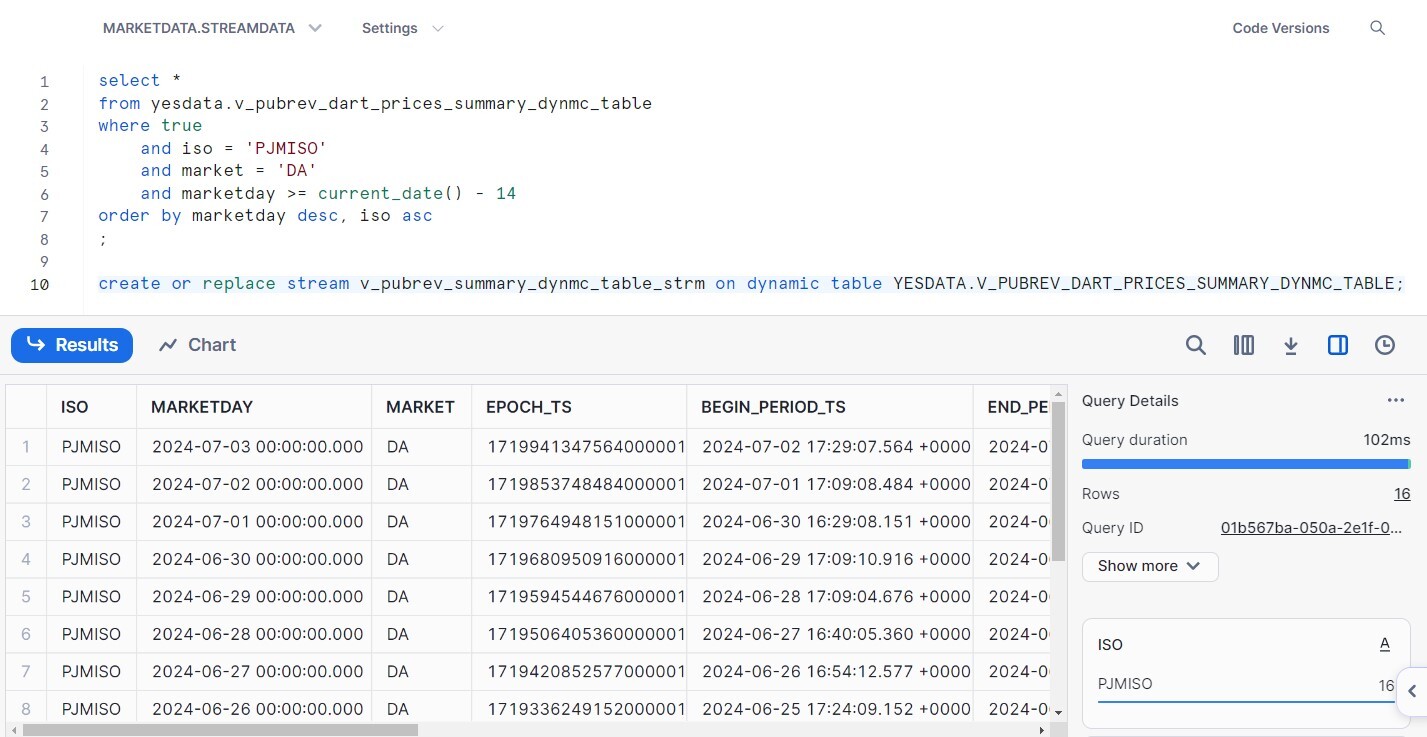Click the PJMISO distribution bar in ISO card

click(1246, 701)
